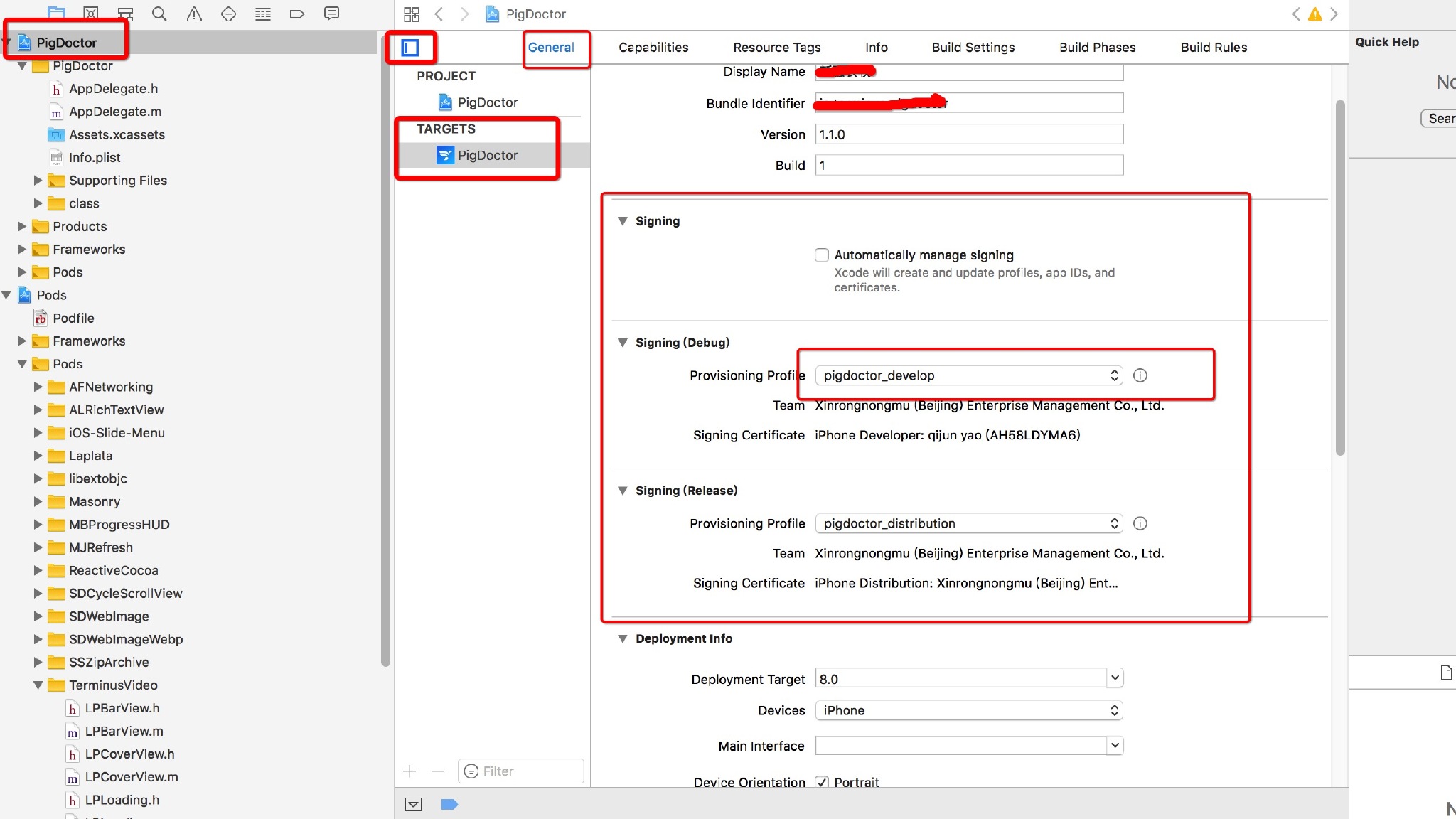1456x819 pixels.
Task: Collapse the Signing (Debug) section
Action: click(623, 343)
